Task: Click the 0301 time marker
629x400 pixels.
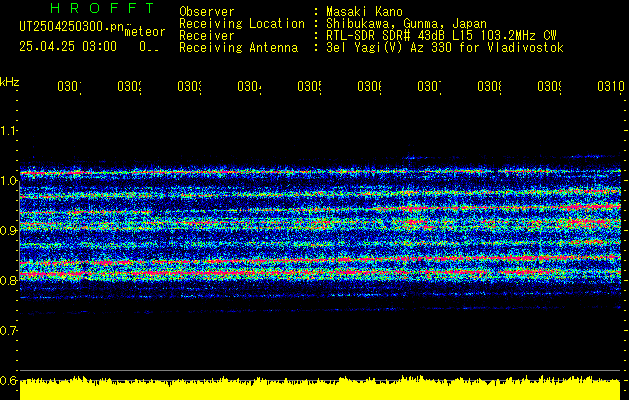Action: [69, 87]
